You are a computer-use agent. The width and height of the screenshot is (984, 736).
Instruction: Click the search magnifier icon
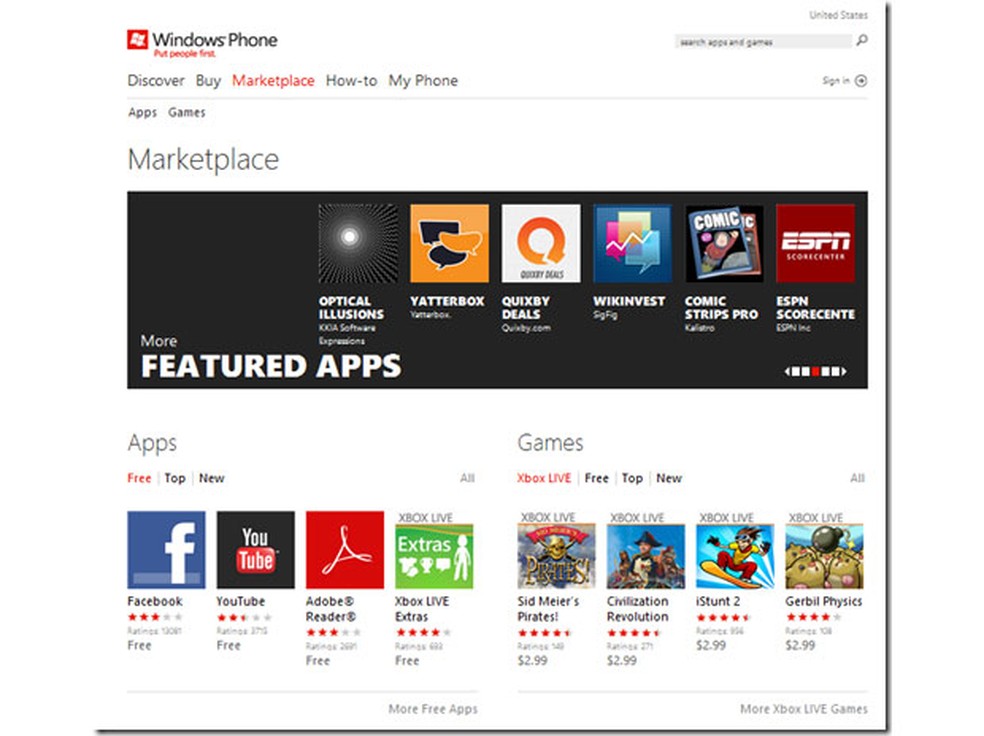coord(861,41)
